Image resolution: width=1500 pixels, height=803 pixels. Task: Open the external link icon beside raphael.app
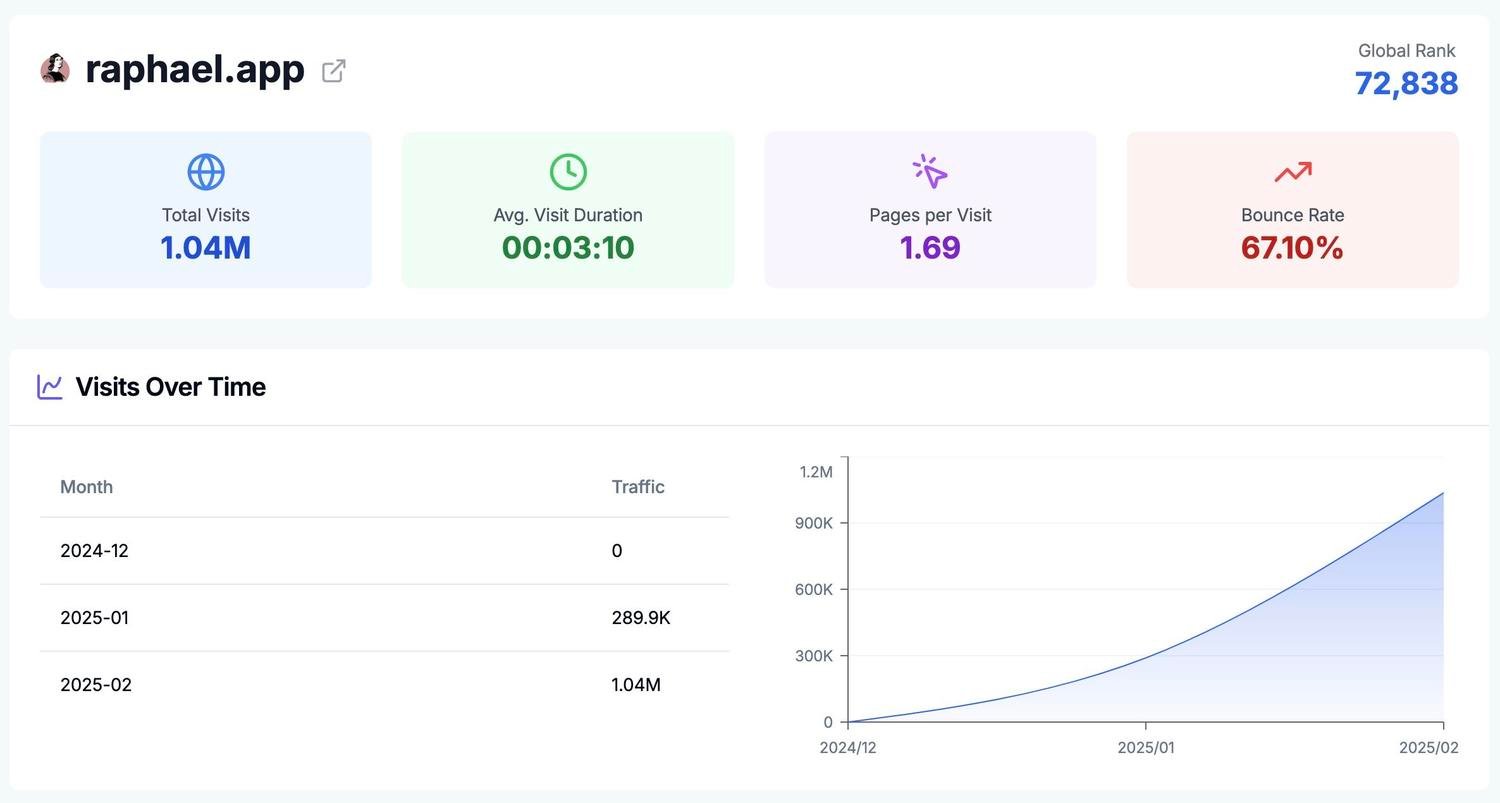333,71
